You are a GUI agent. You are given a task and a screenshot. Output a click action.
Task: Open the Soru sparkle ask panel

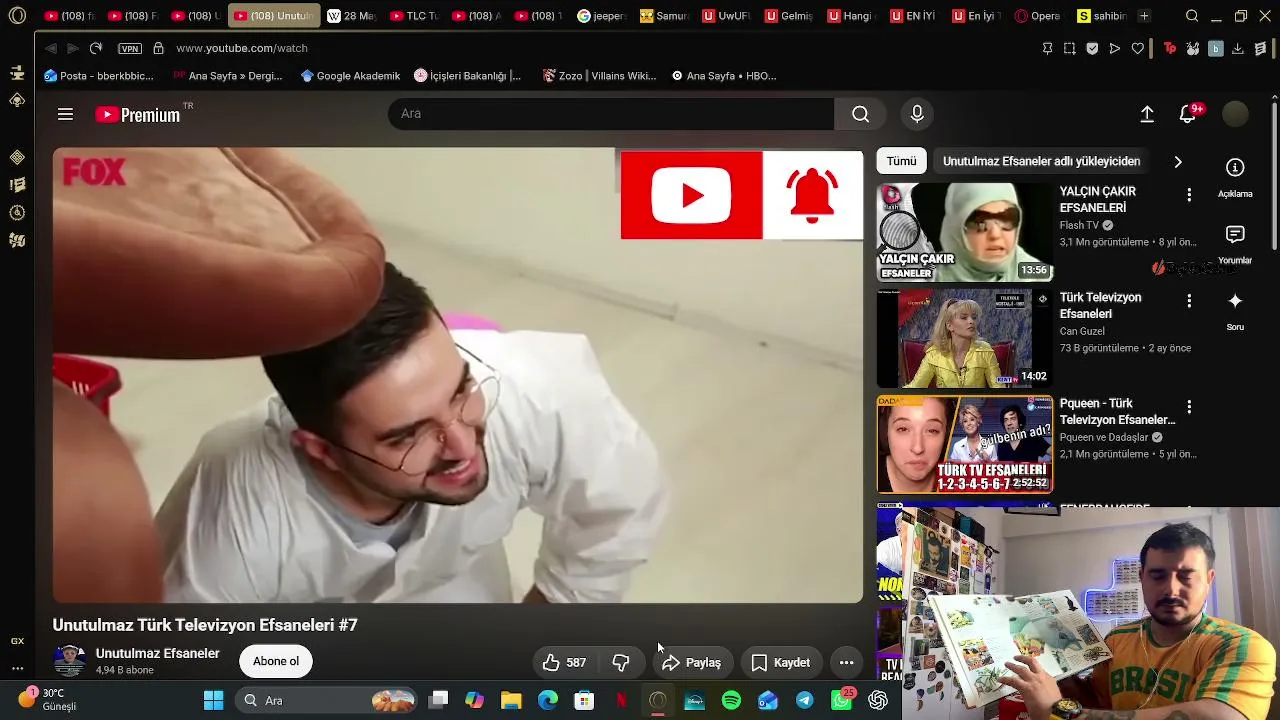tap(1235, 311)
